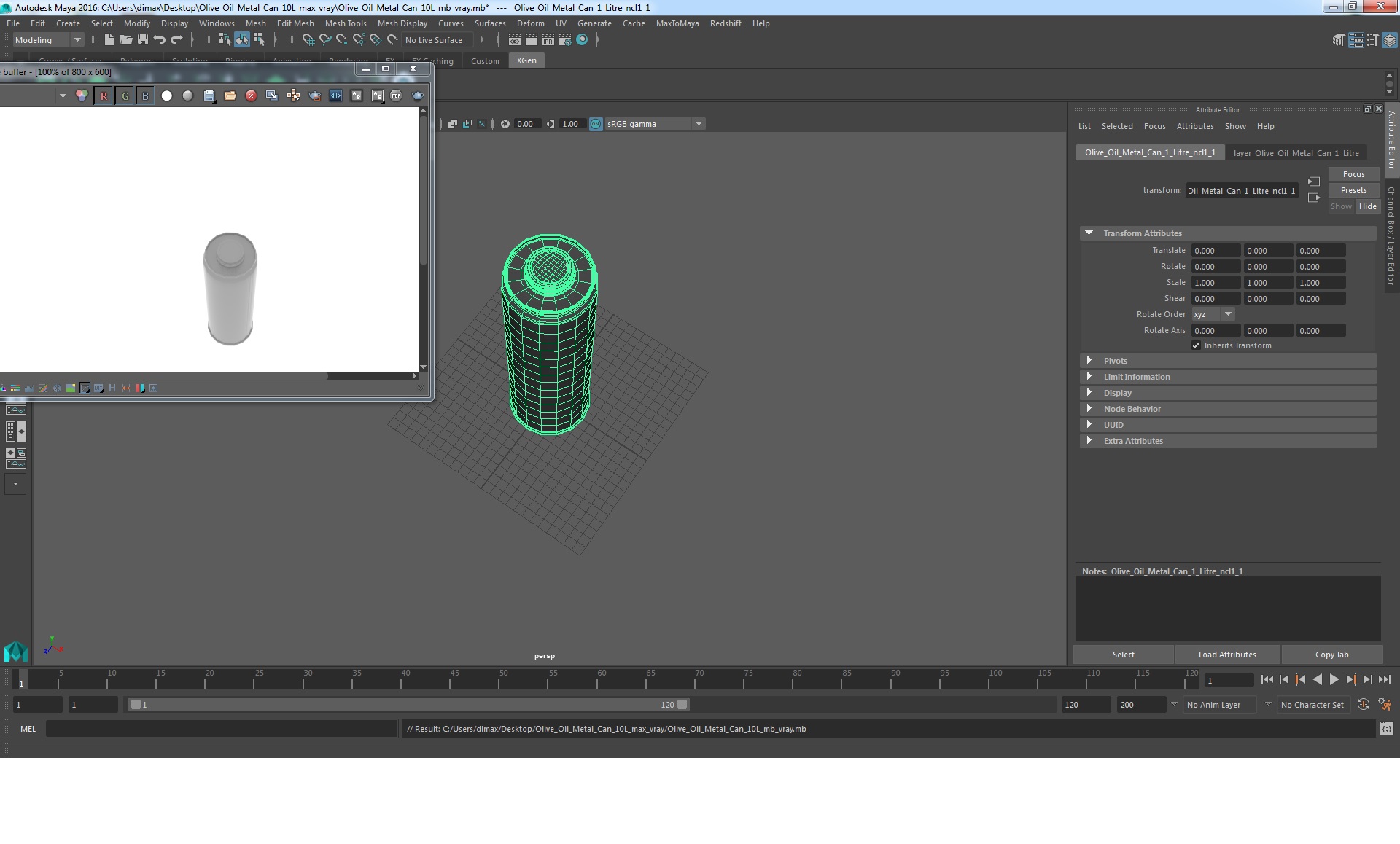Toggle sRGB display icon in frame buffer bottom bar
The height and width of the screenshot is (844, 1400).
[85, 388]
